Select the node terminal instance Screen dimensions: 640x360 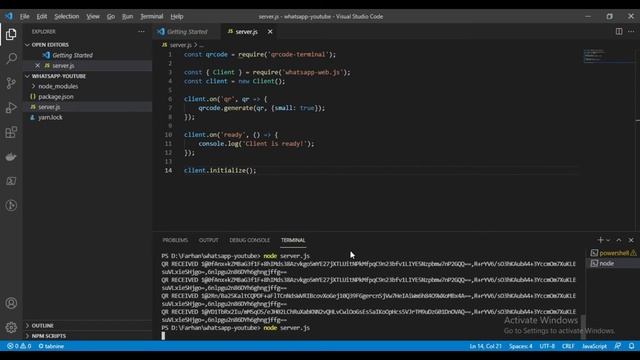pos(613,263)
